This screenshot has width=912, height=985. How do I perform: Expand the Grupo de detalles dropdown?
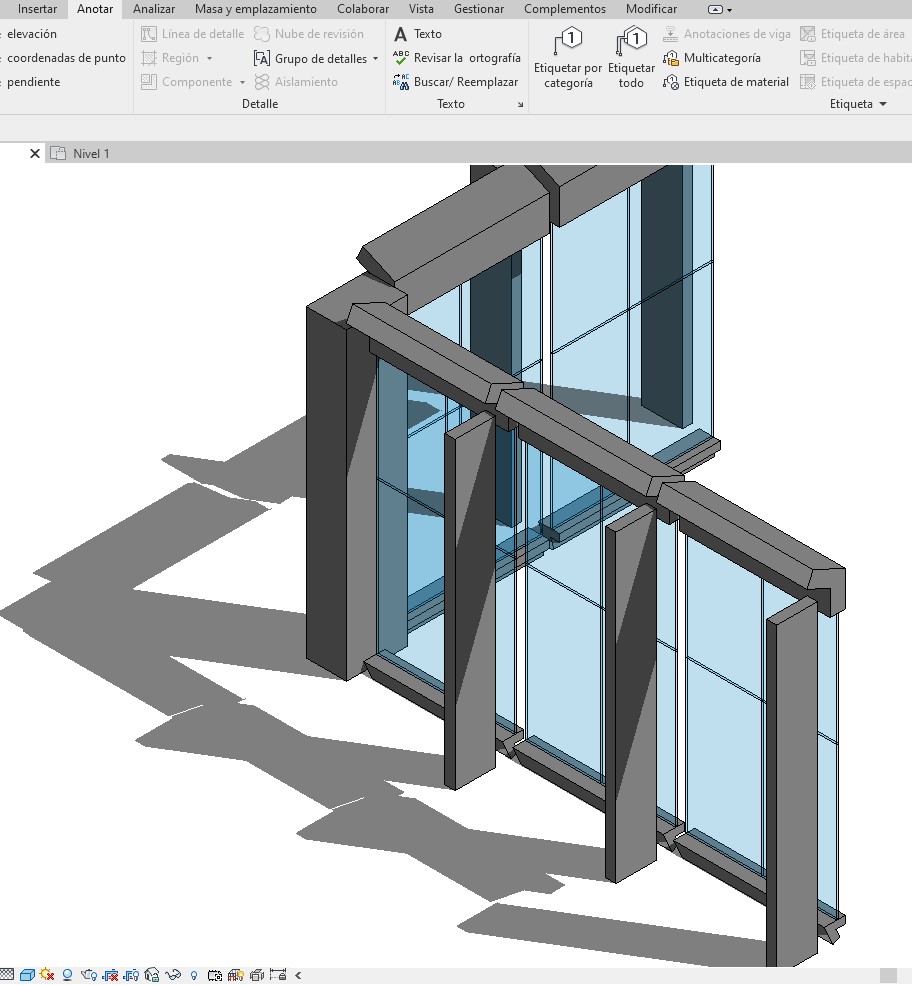[x=375, y=59]
